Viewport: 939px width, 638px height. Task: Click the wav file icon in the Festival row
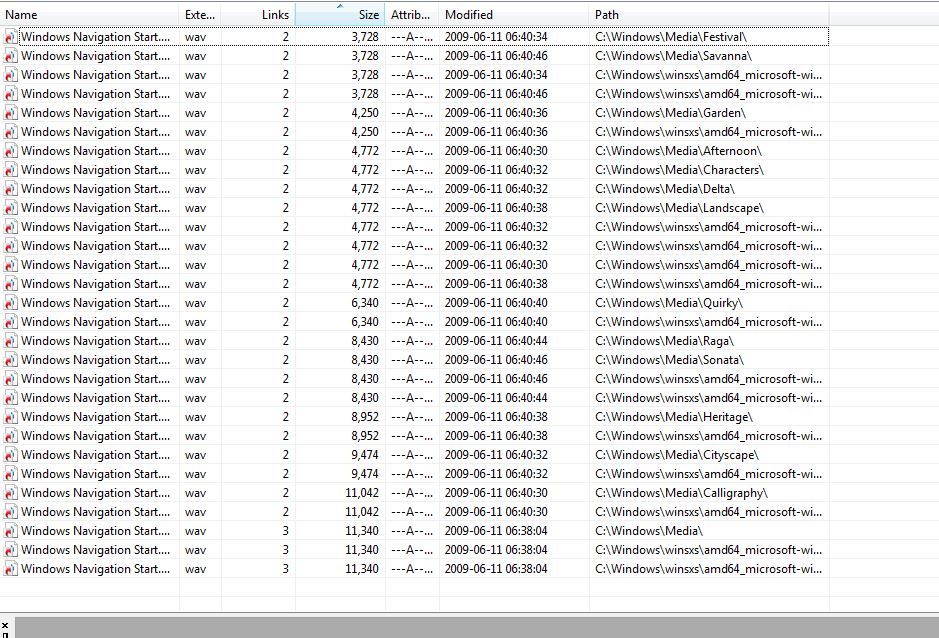(10, 37)
